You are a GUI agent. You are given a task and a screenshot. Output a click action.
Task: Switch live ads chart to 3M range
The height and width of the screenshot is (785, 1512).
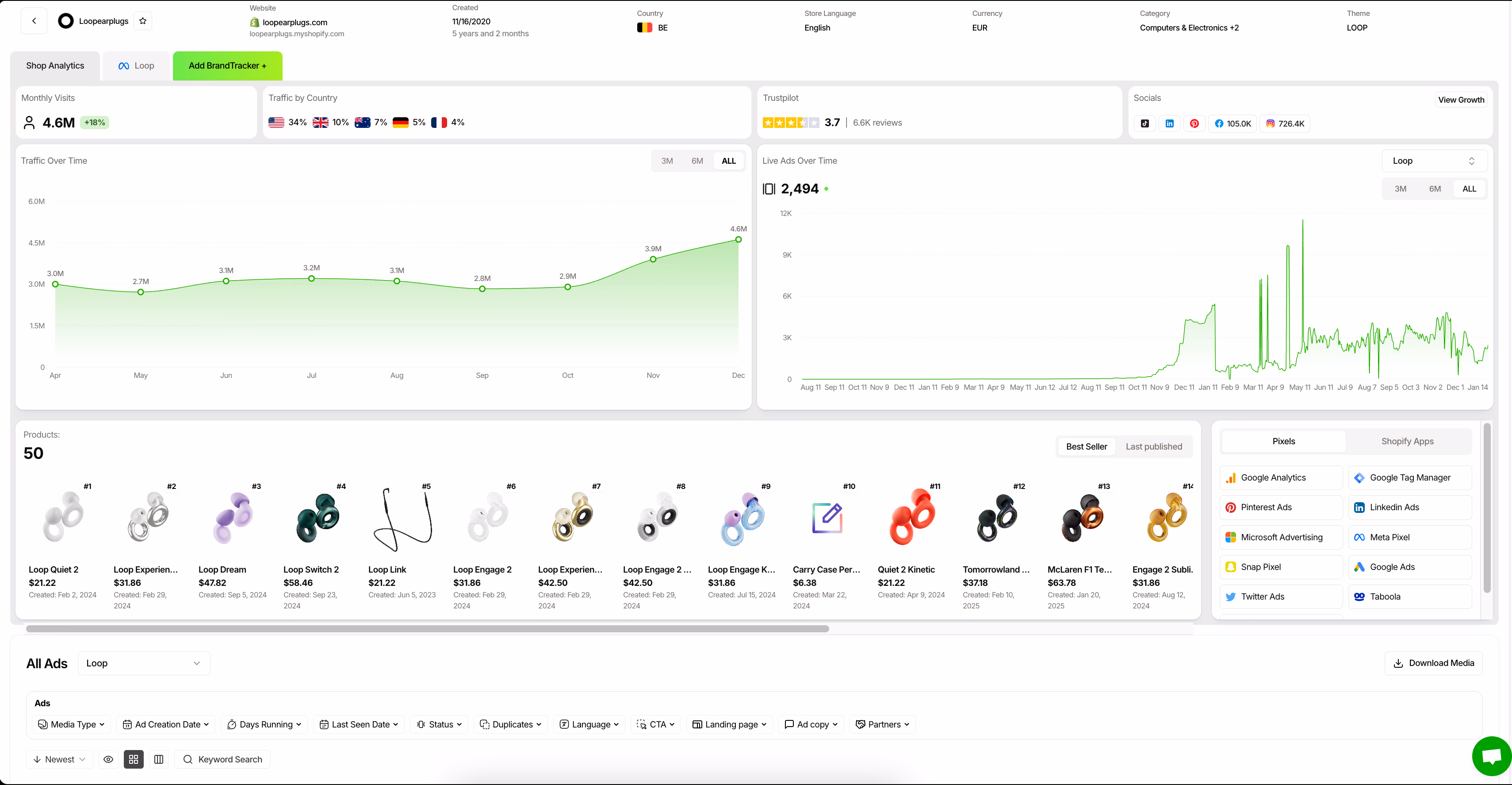pyautogui.click(x=1401, y=189)
